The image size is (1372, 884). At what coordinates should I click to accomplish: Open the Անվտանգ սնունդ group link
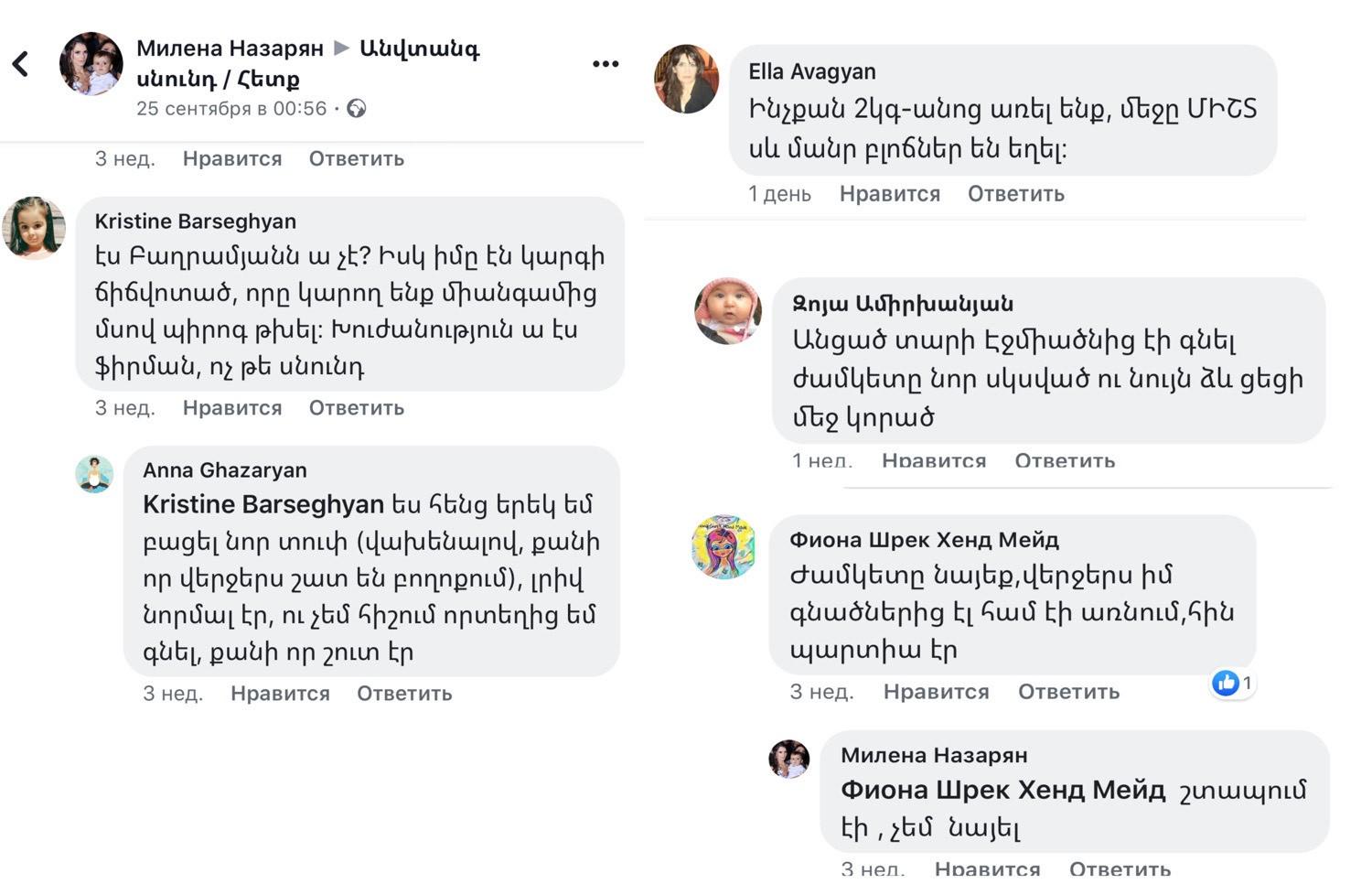419,49
